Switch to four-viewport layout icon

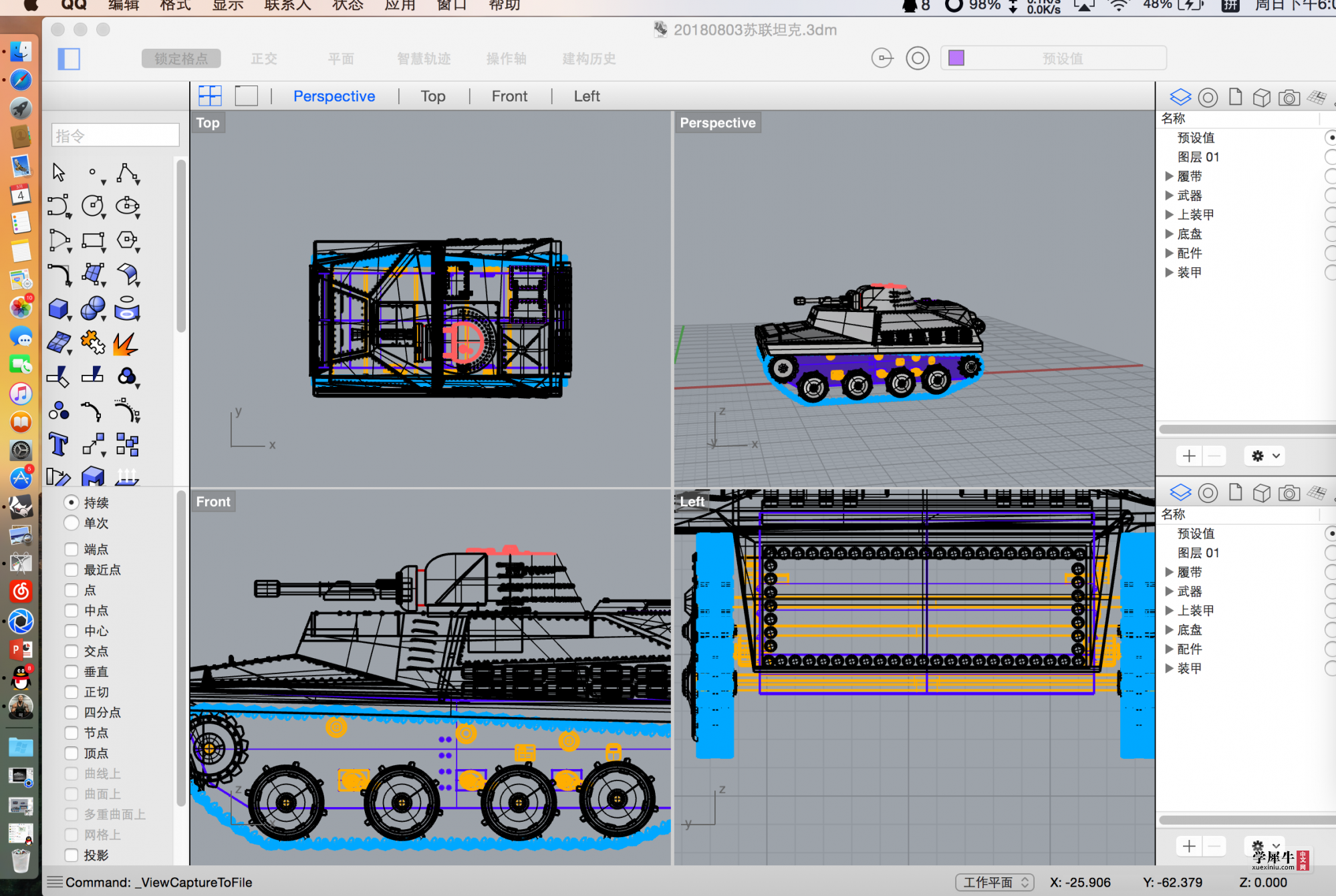[210, 96]
